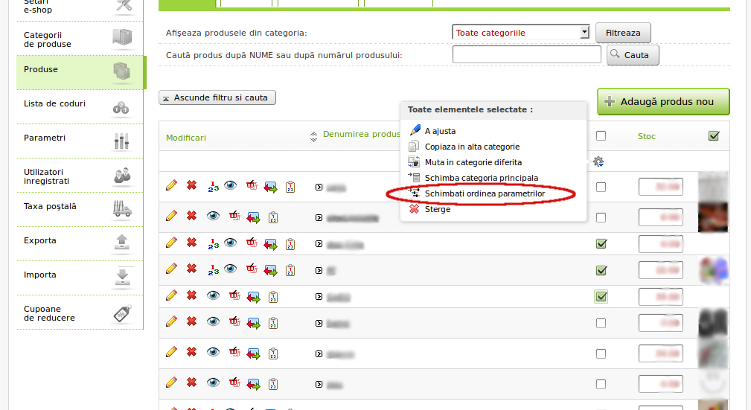Expand the third product row arrow box
Screen dimensions: 751x410
pyautogui.click(x=319, y=244)
